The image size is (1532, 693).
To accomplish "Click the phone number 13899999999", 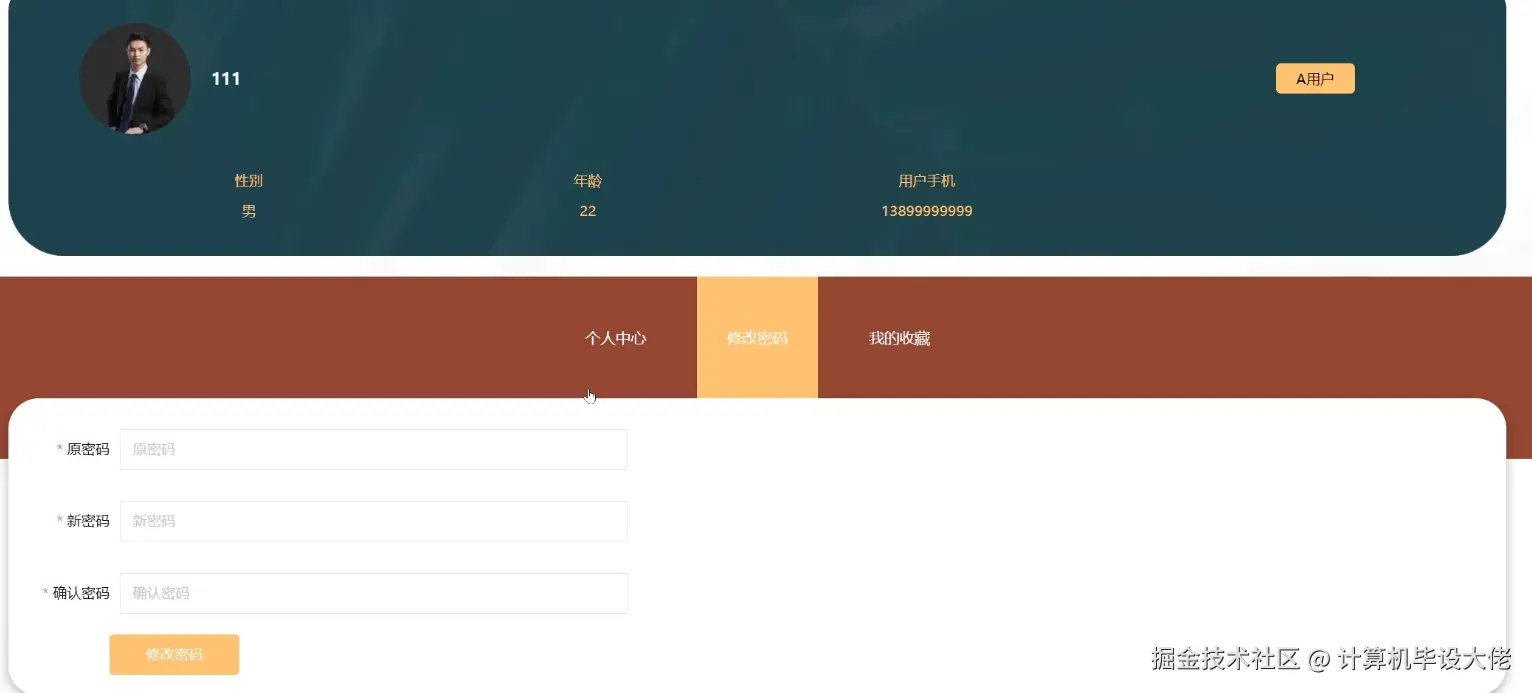I will tap(926, 210).
